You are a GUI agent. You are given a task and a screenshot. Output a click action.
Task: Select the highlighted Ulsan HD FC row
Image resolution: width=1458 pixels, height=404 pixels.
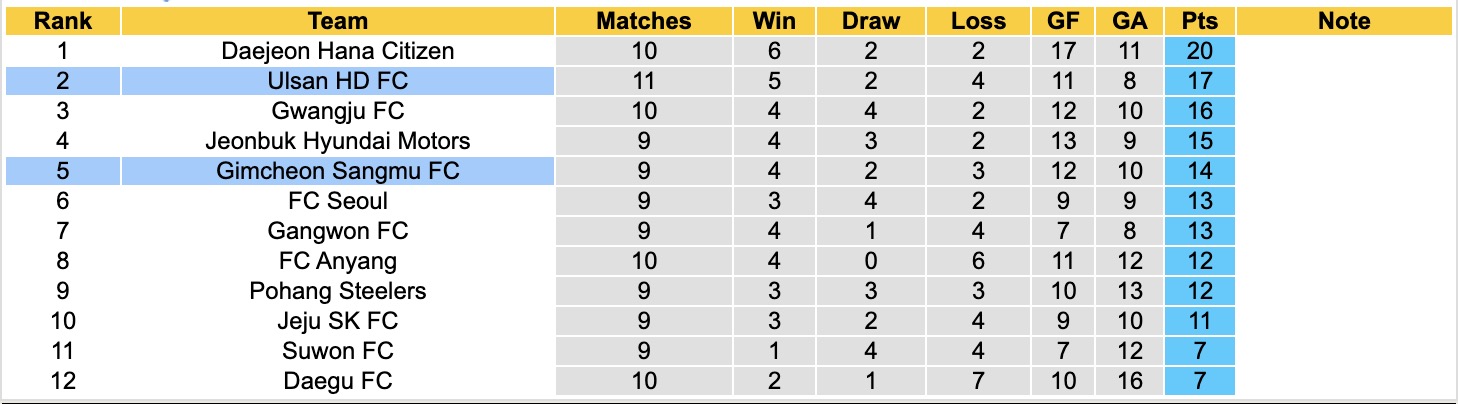[338, 81]
